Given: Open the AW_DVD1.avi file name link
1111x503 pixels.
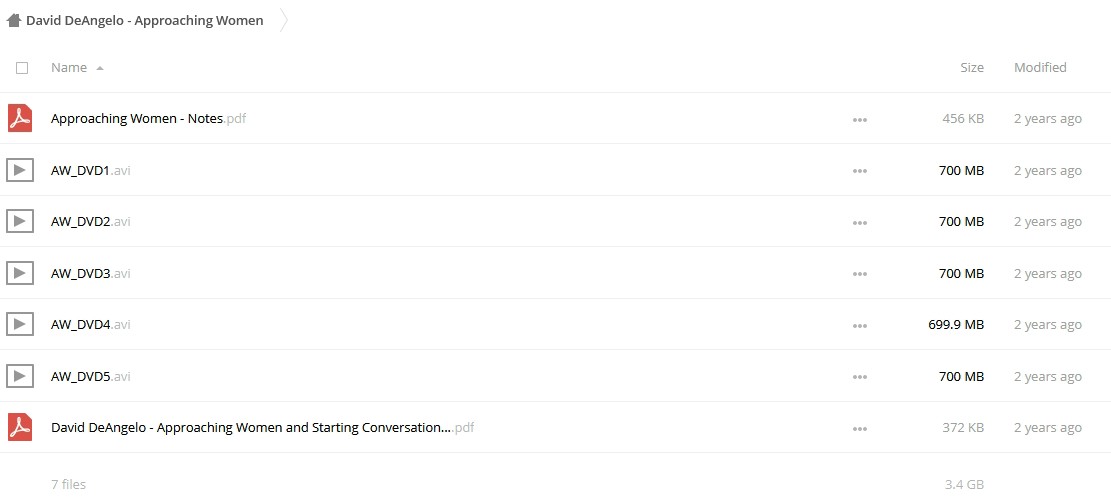Looking at the screenshot, I should [91, 170].
